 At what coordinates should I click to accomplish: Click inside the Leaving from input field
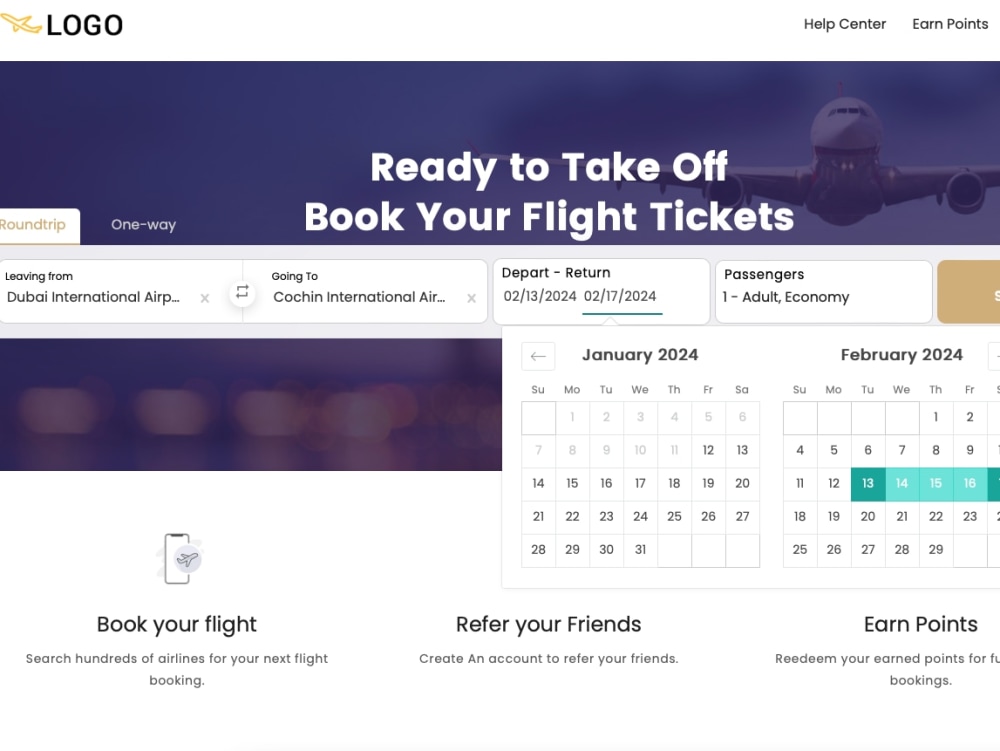95,297
